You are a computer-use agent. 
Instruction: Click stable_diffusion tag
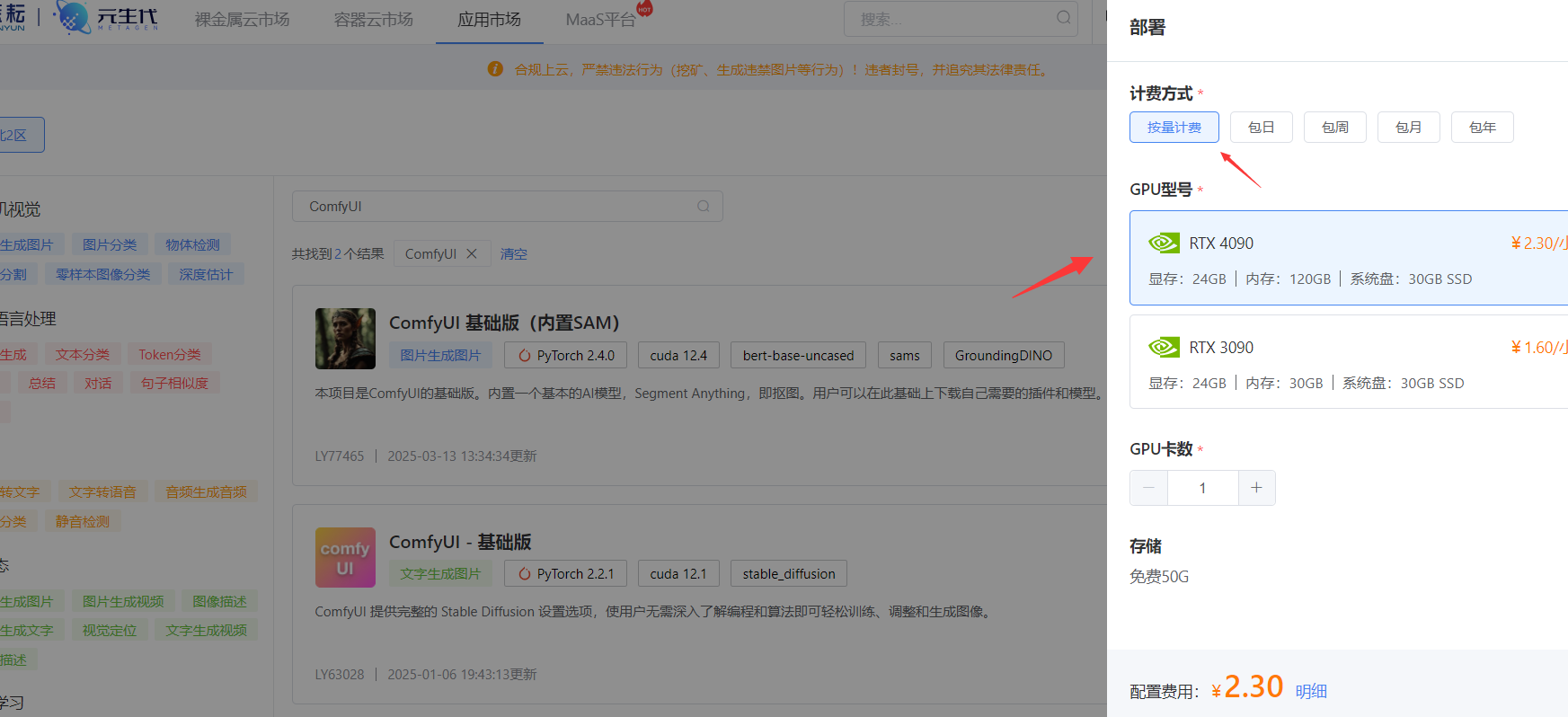(x=789, y=573)
